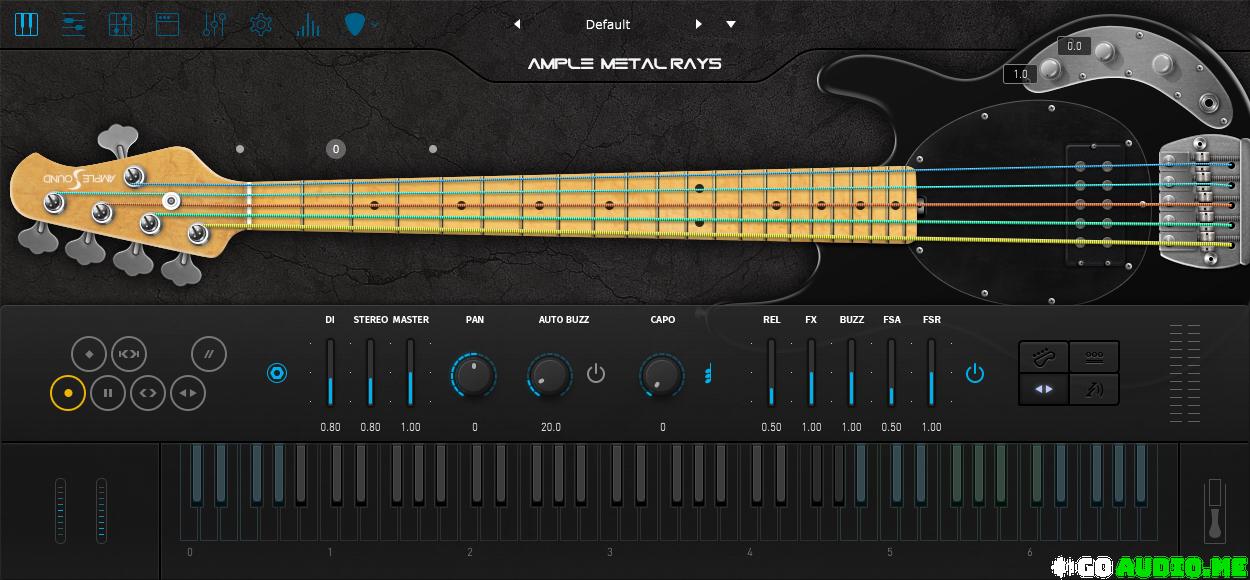Click the AUTO BUZZ knob

click(550, 375)
